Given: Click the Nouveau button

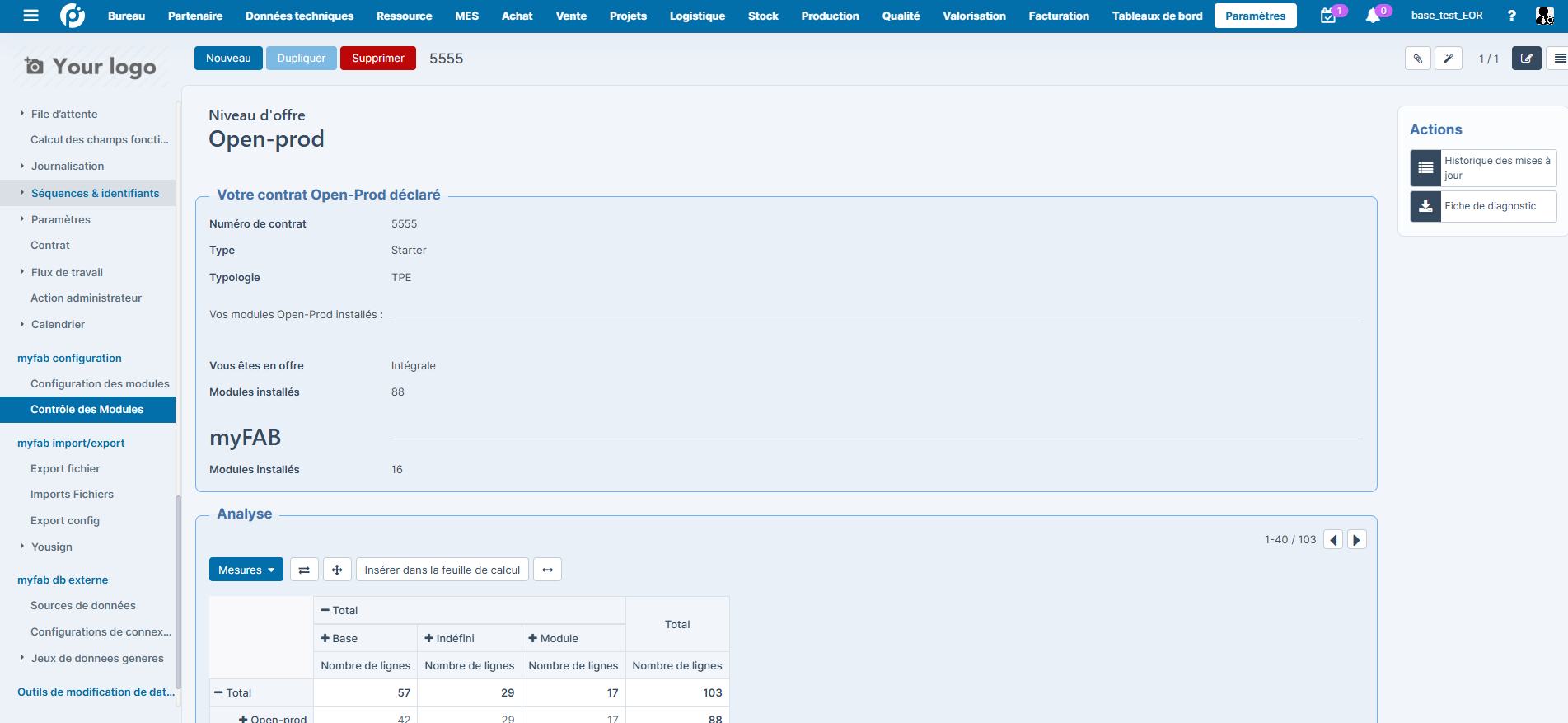Looking at the screenshot, I should tap(228, 58).
